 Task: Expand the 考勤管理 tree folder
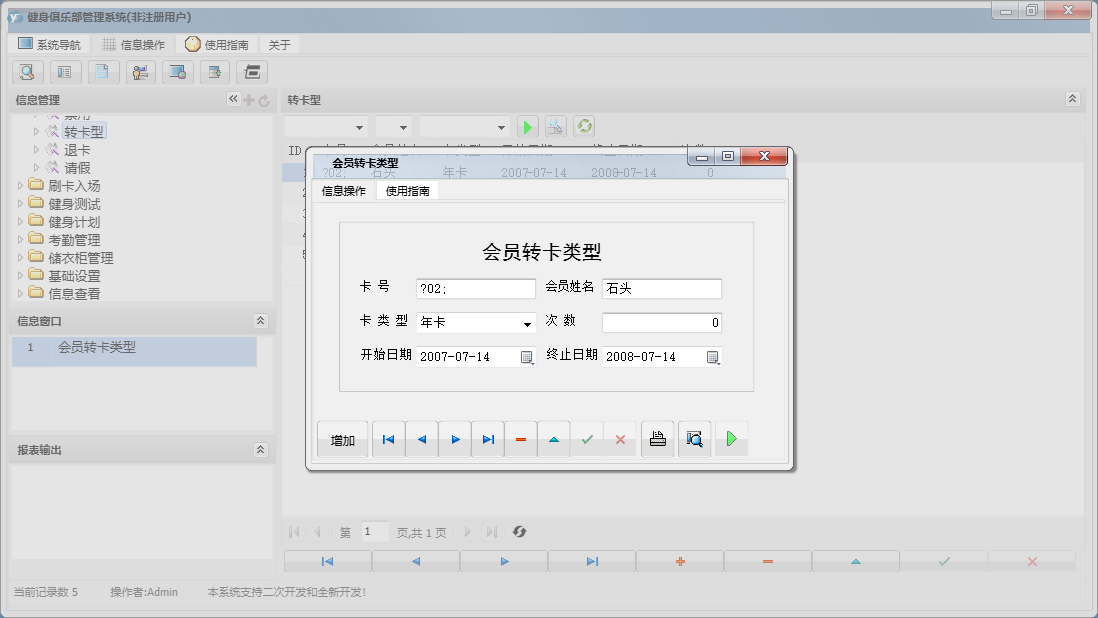(x=22, y=239)
